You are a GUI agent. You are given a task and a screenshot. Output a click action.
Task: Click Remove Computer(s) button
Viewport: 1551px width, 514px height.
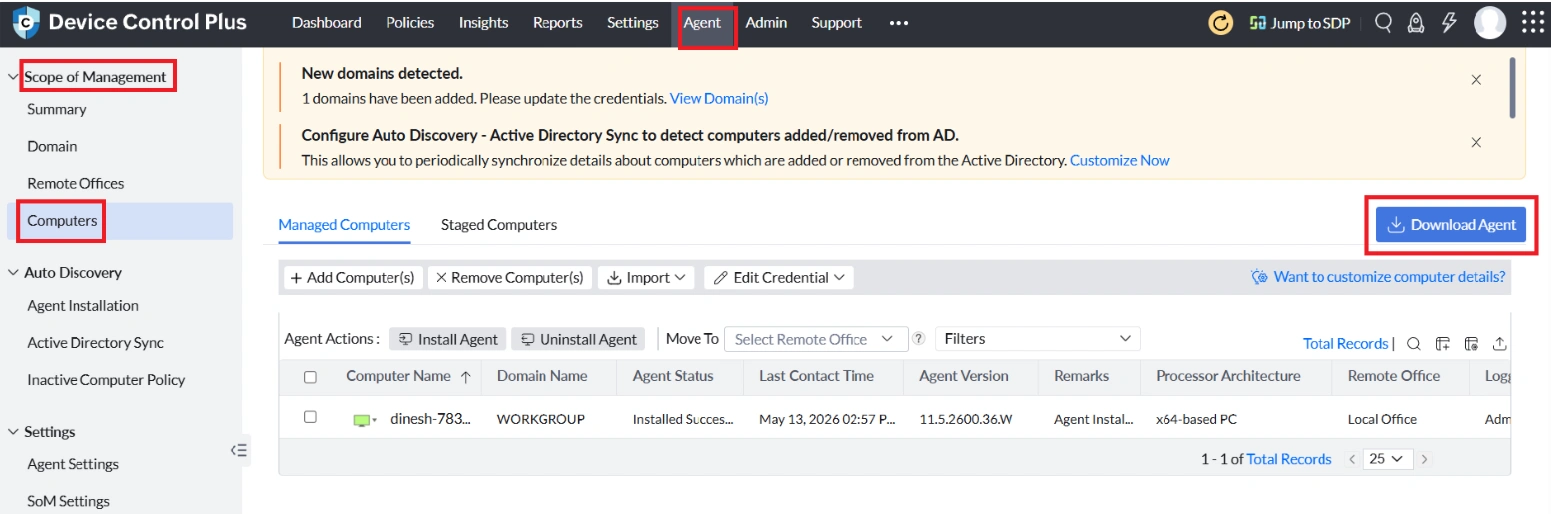tap(510, 278)
